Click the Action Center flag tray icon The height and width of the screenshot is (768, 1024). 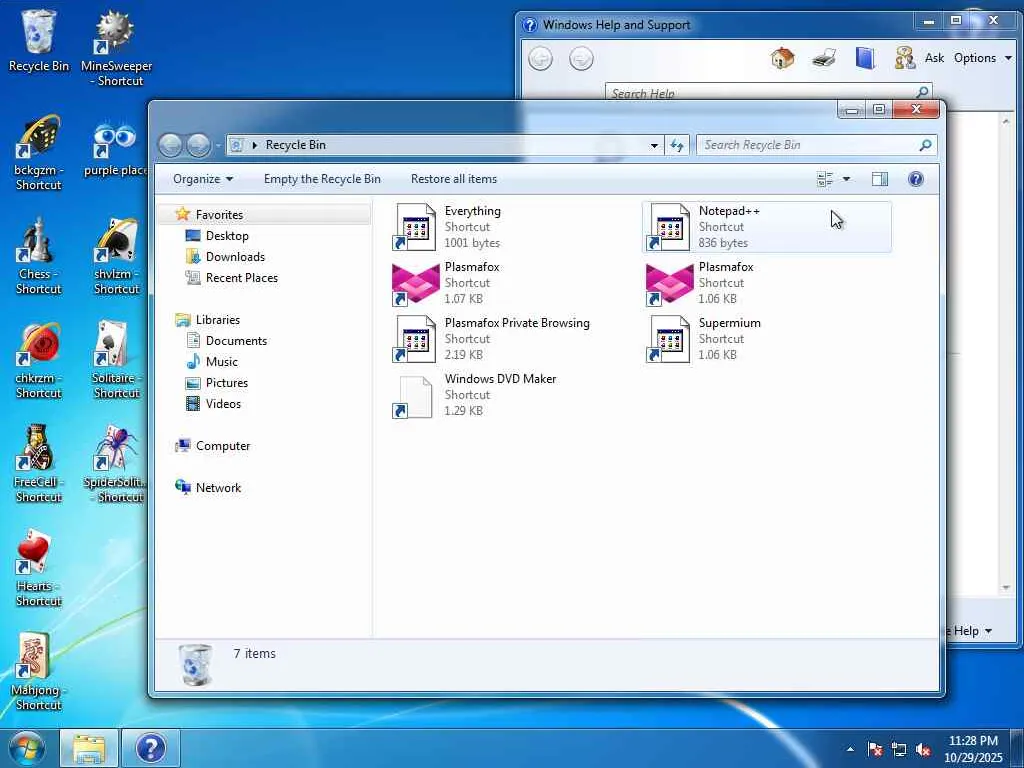point(874,749)
